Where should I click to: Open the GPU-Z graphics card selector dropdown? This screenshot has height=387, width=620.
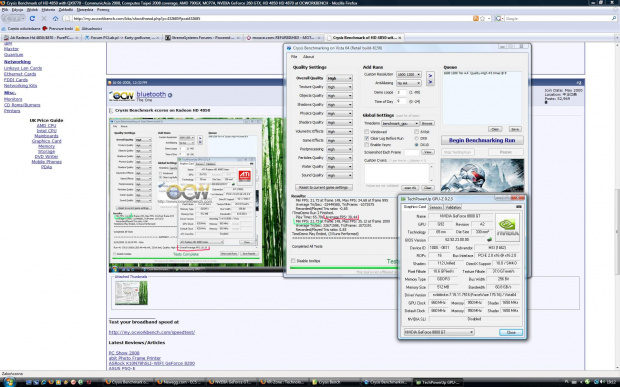pyautogui.click(x=439, y=332)
